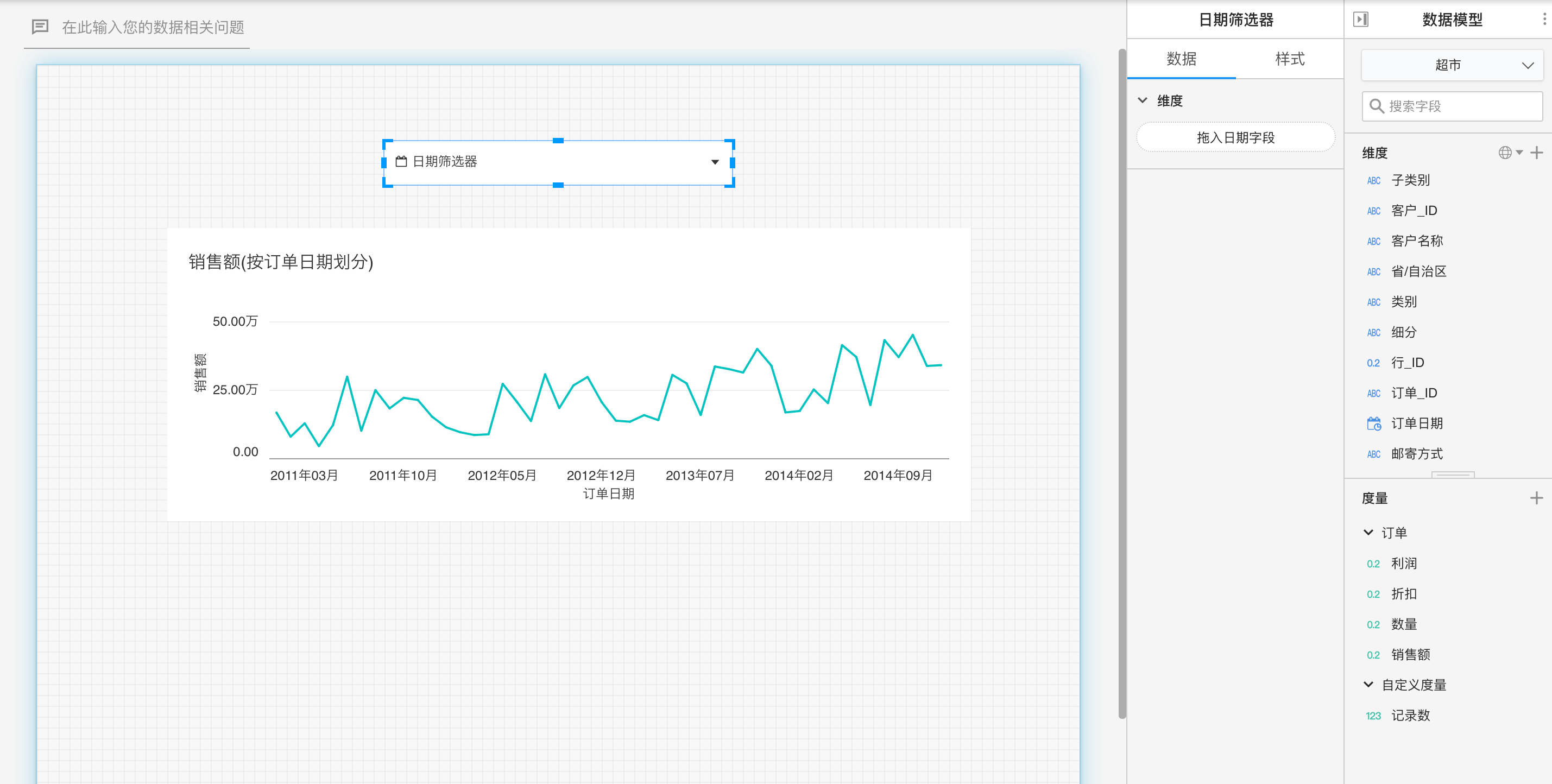
Task: Collapse the 维度 section in filter panel
Action: click(x=1143, y=100)
